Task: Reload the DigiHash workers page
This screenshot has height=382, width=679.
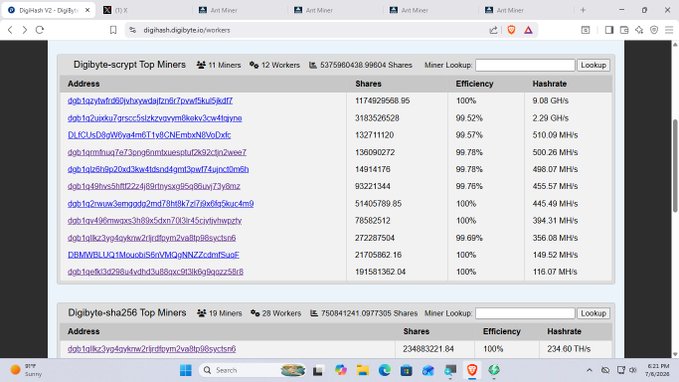Action: click(x=40, y=30)
